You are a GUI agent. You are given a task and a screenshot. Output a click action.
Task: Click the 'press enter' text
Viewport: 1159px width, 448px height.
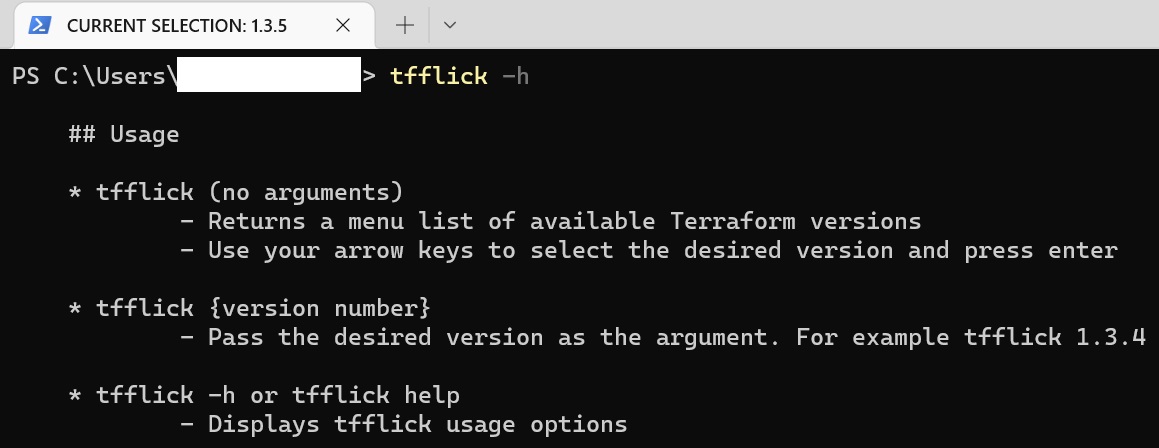tap(1040, 250)
